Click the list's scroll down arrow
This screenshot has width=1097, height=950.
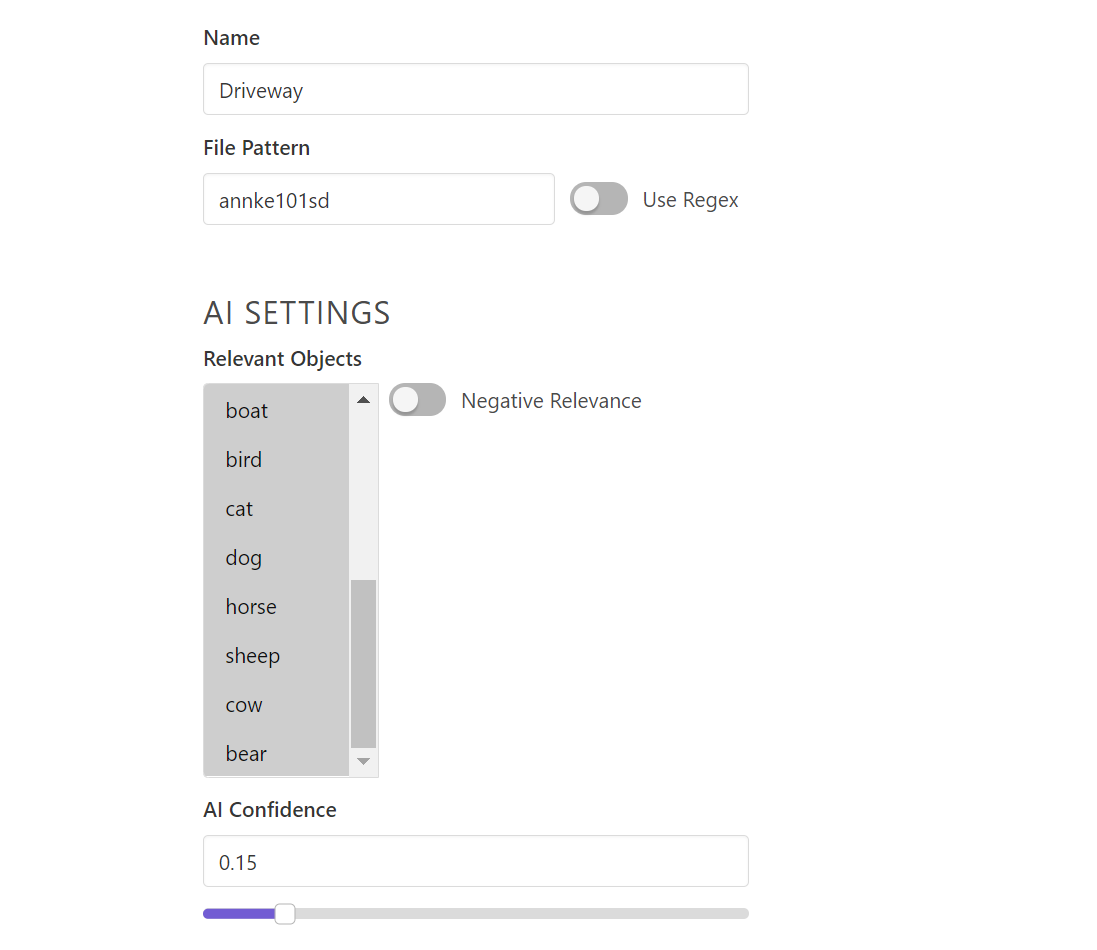[x=363, y=761]
